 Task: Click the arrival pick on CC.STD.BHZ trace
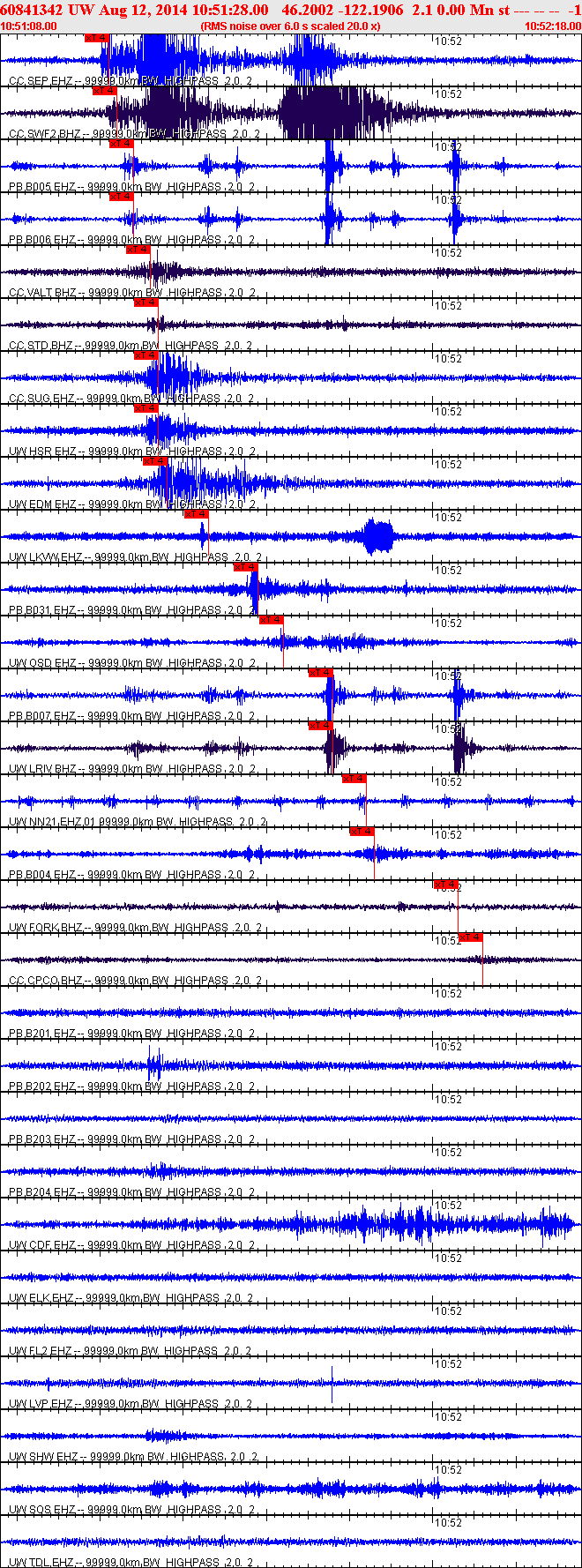coord(146,302)
